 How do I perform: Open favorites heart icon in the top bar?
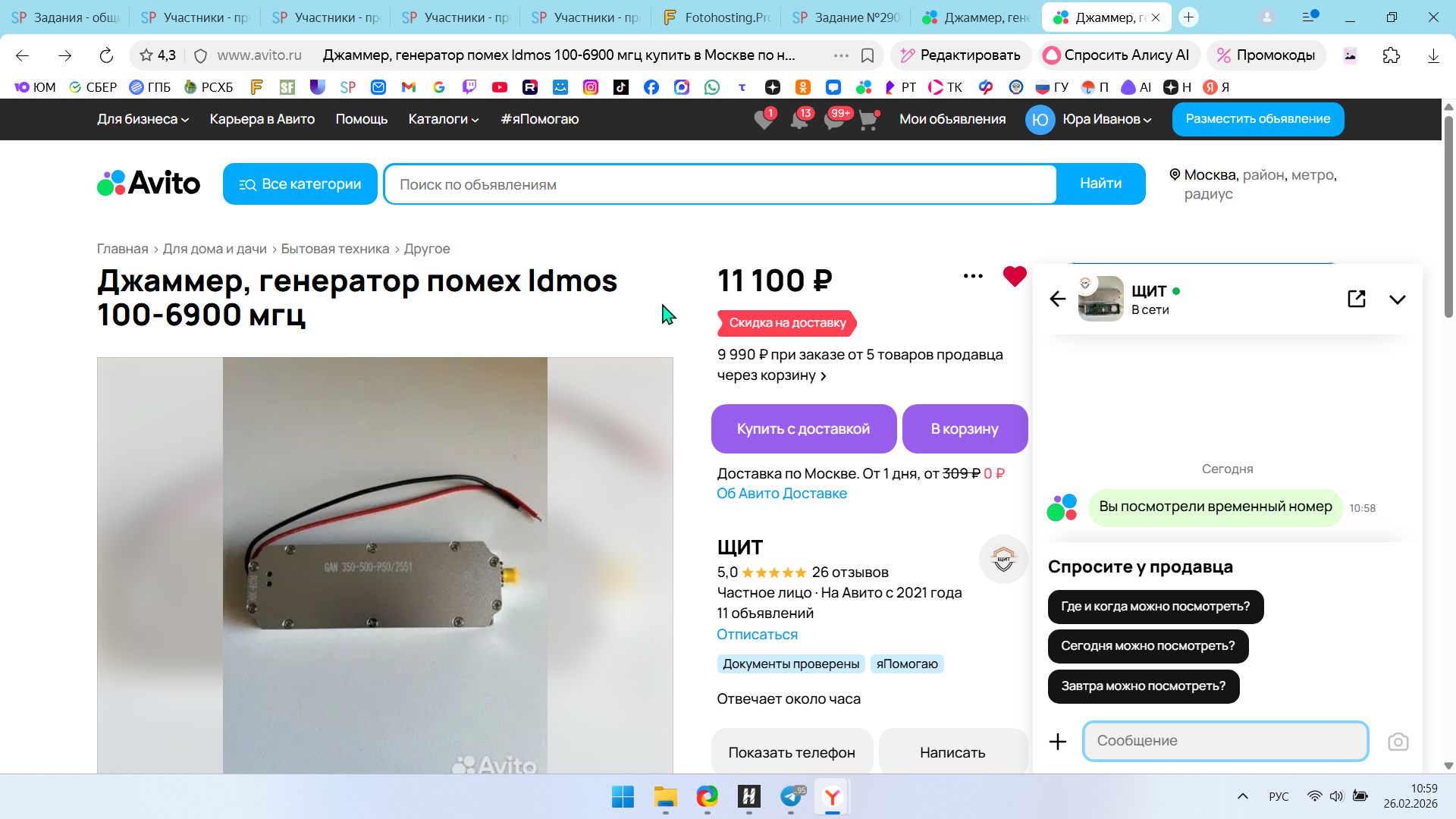(764, 120)
